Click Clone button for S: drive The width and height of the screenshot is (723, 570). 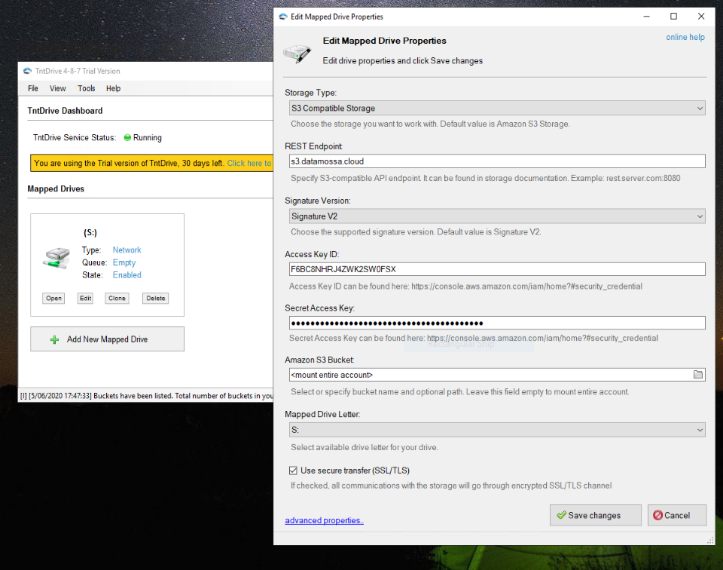point(117,298)
